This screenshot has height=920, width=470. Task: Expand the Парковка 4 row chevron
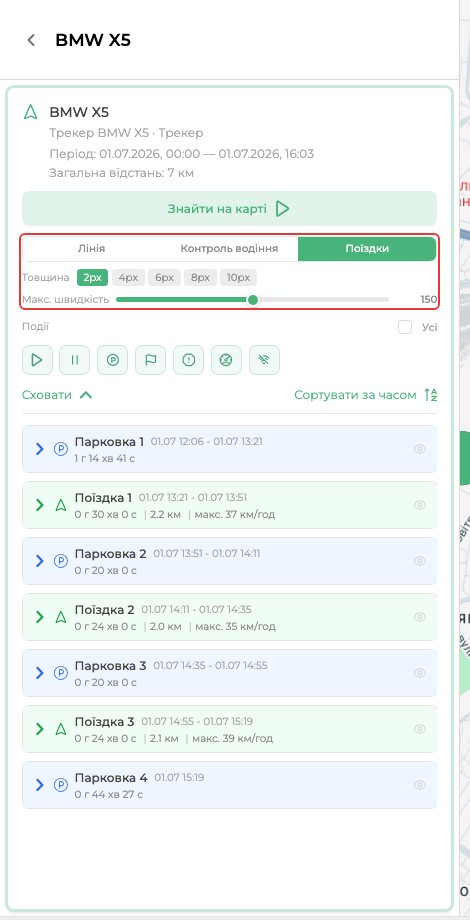[x=40, y=785]
